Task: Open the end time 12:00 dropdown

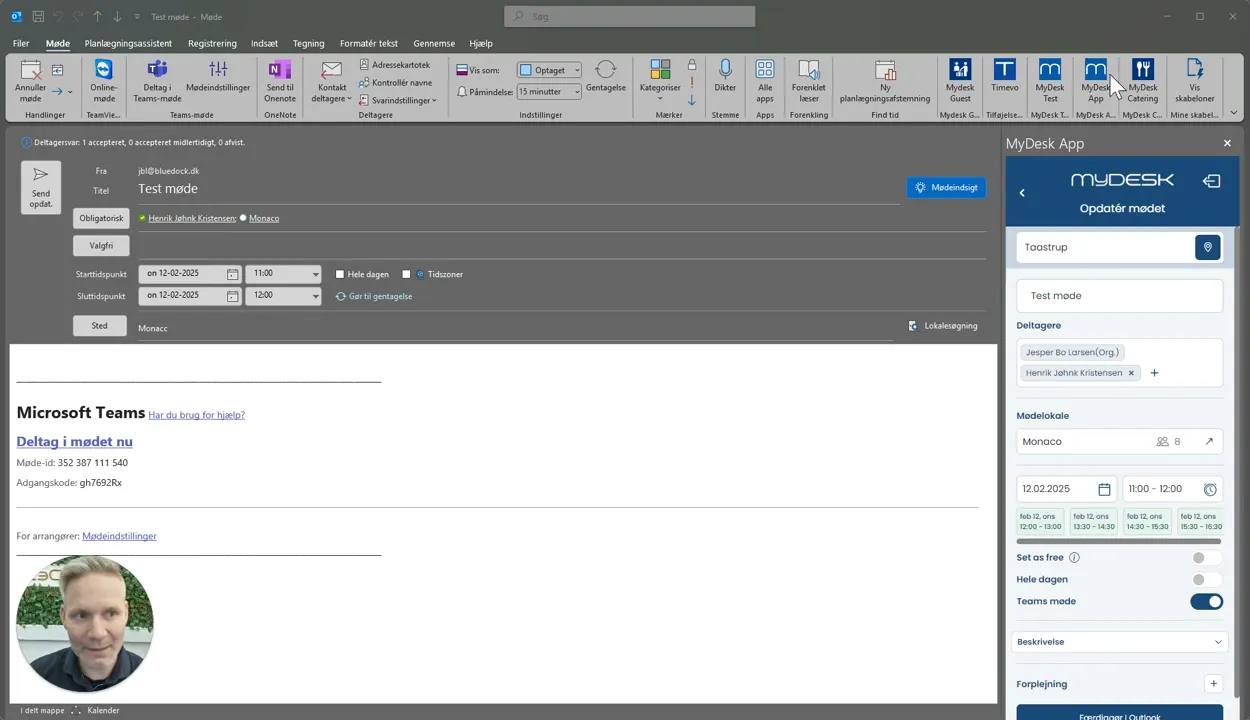Action: 315,296
